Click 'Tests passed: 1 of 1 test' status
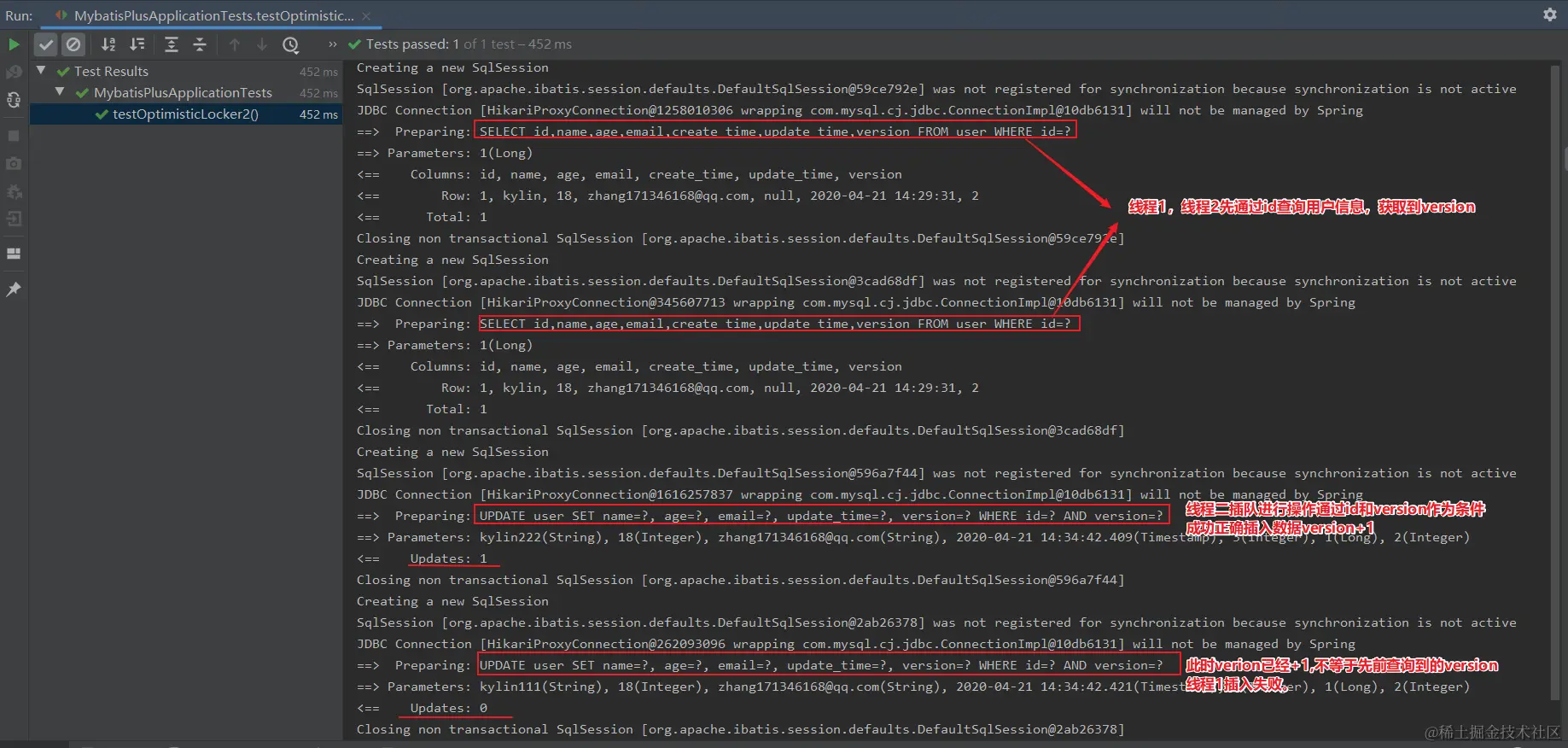Screen dimensions: 1568x748 (469, 44)
